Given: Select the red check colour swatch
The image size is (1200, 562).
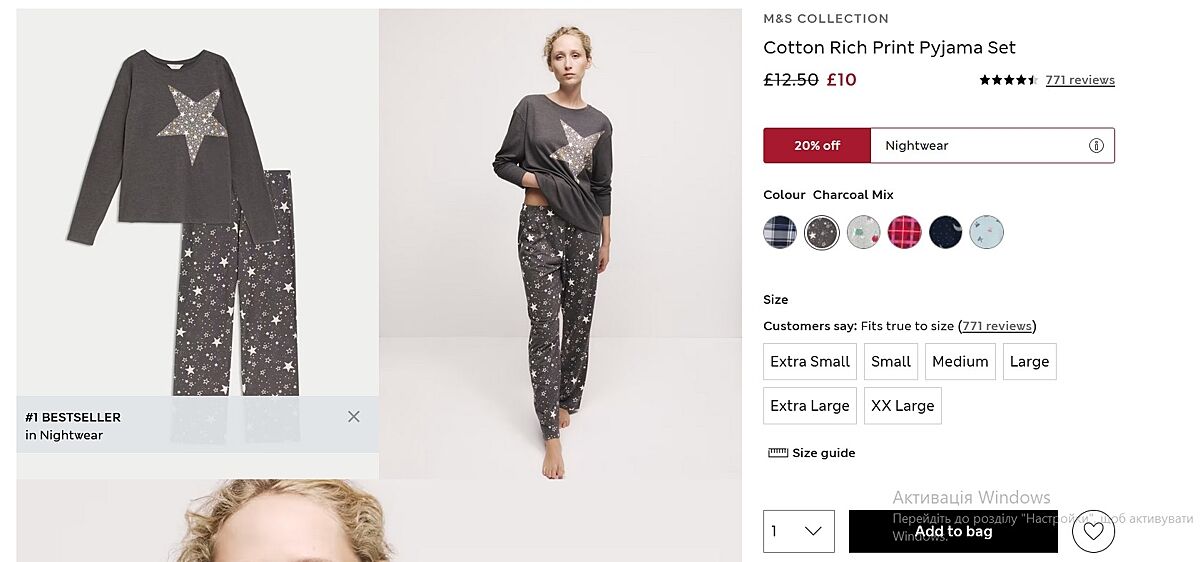Looking at the screenshot, I should (x=904, y=232).
